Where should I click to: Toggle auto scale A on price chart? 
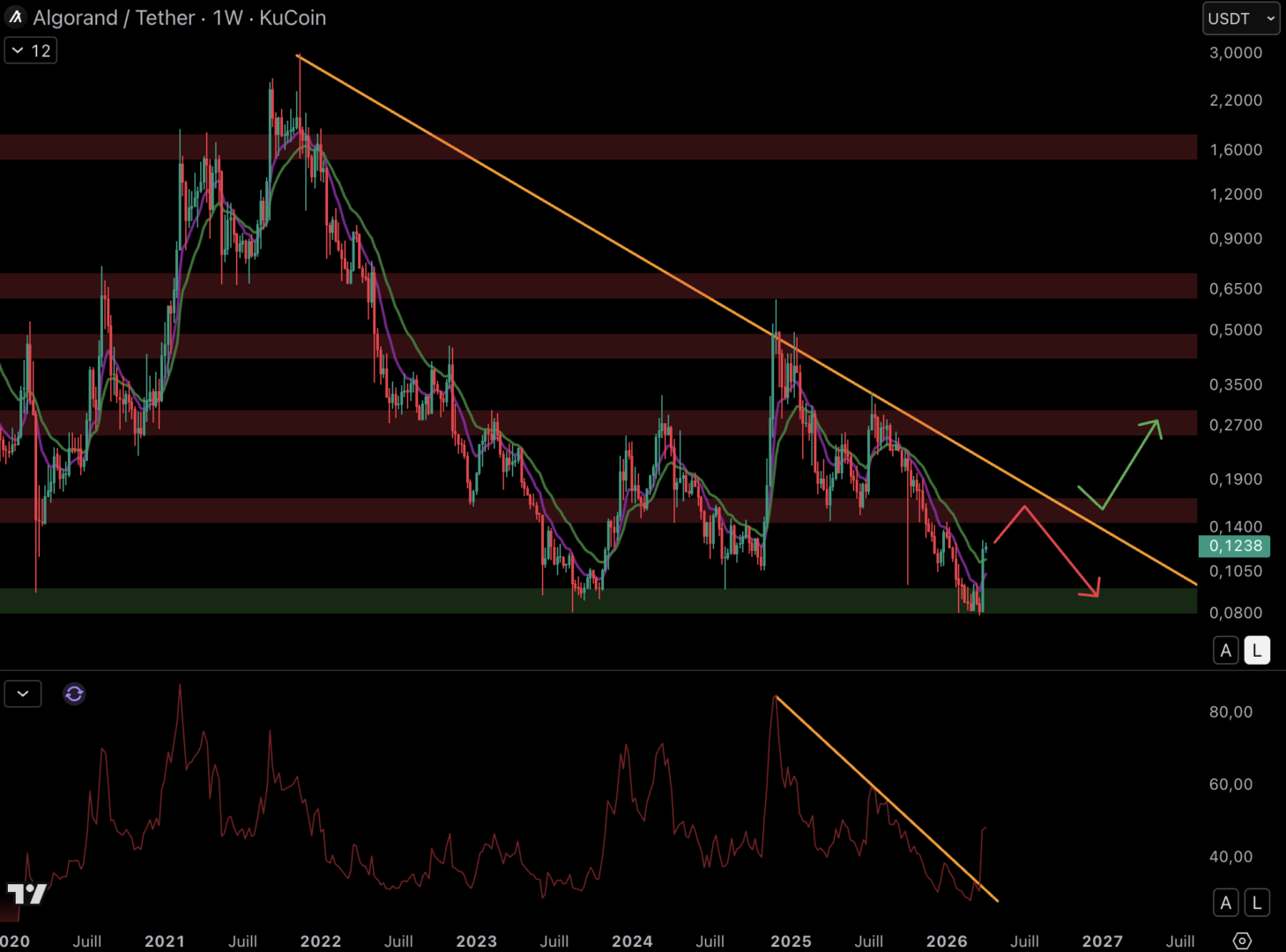point(1225,651)
